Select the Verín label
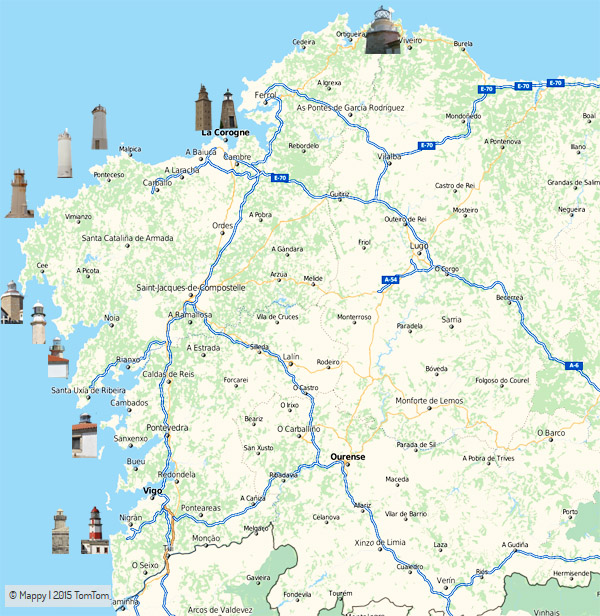This screenshot has height=616, width=600. click(446, 580)
